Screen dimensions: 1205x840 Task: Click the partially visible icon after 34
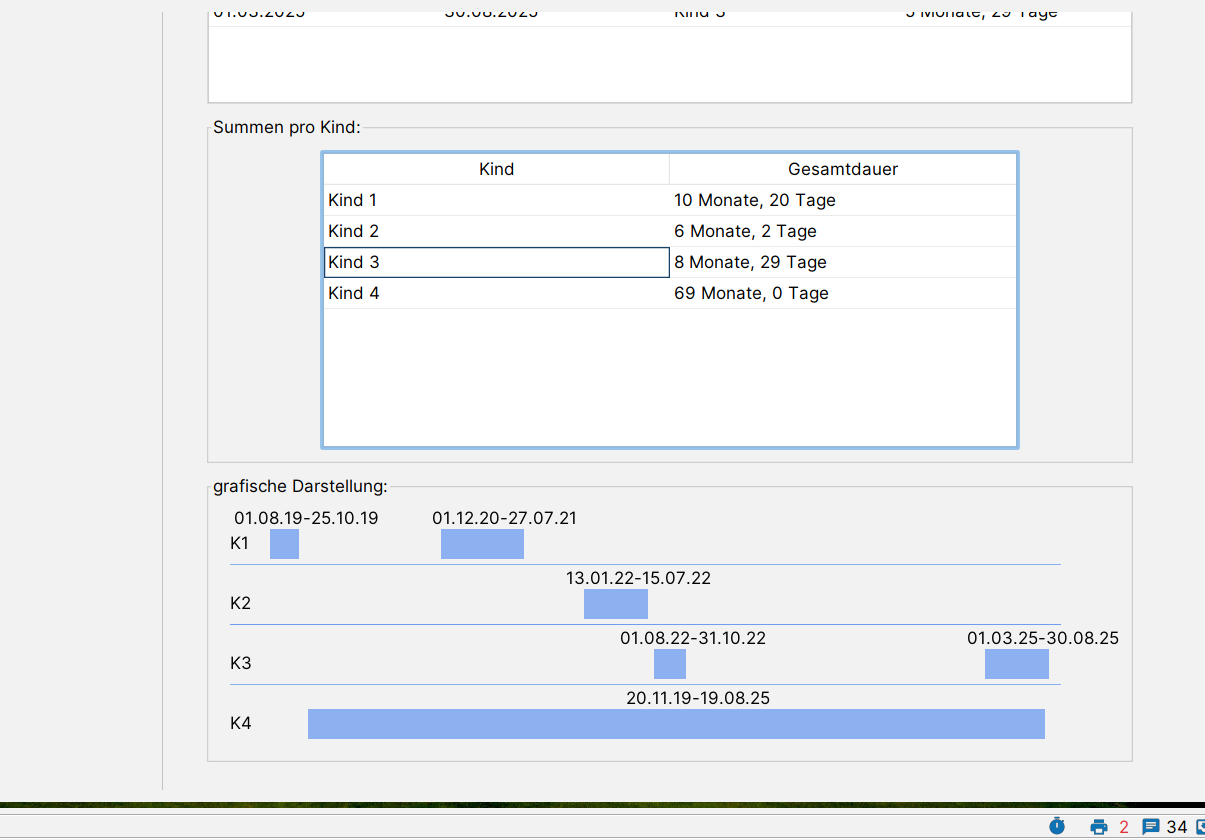tap(1200, 827)
